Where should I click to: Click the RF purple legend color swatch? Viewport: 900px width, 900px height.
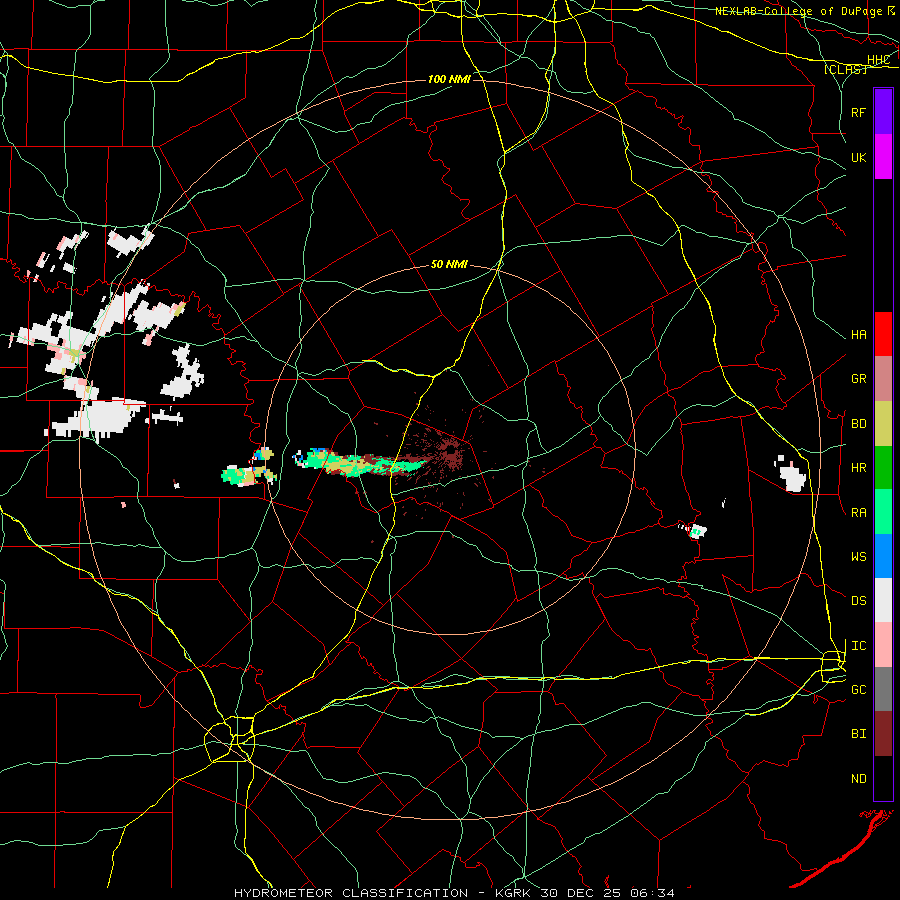pyautogui.click(x=883, y=112)
